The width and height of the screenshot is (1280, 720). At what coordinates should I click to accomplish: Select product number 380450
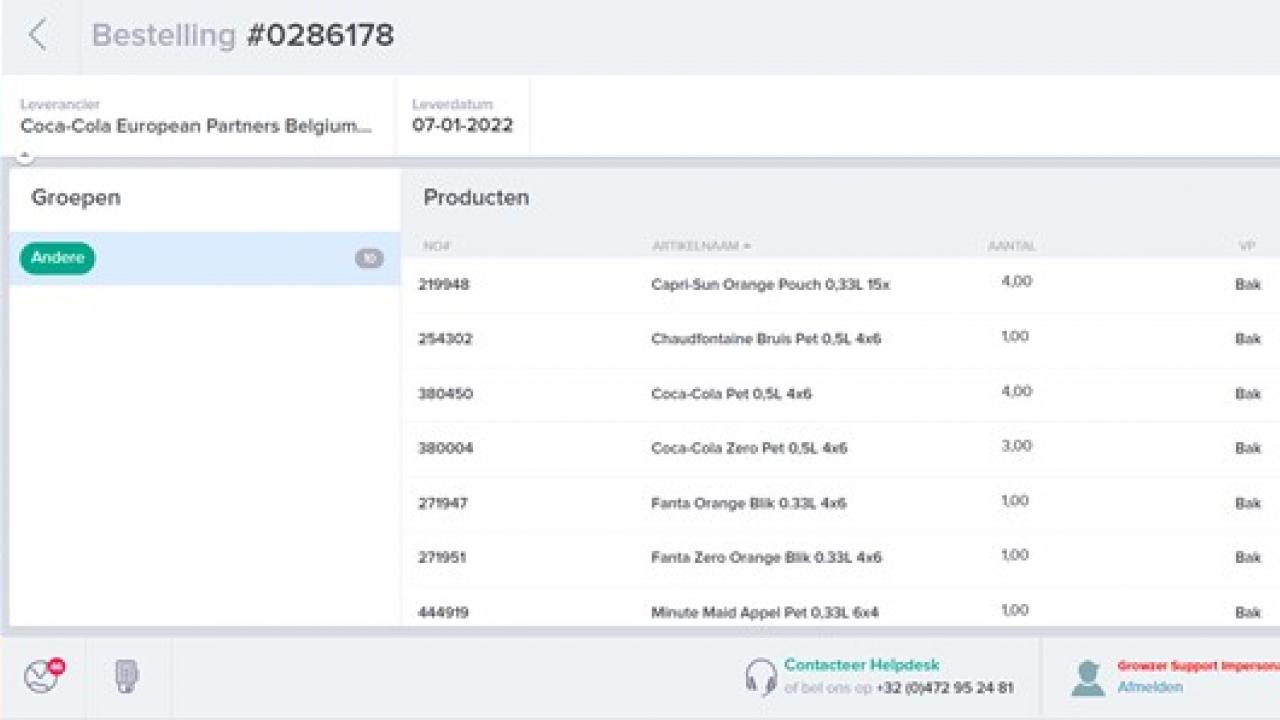445,394
